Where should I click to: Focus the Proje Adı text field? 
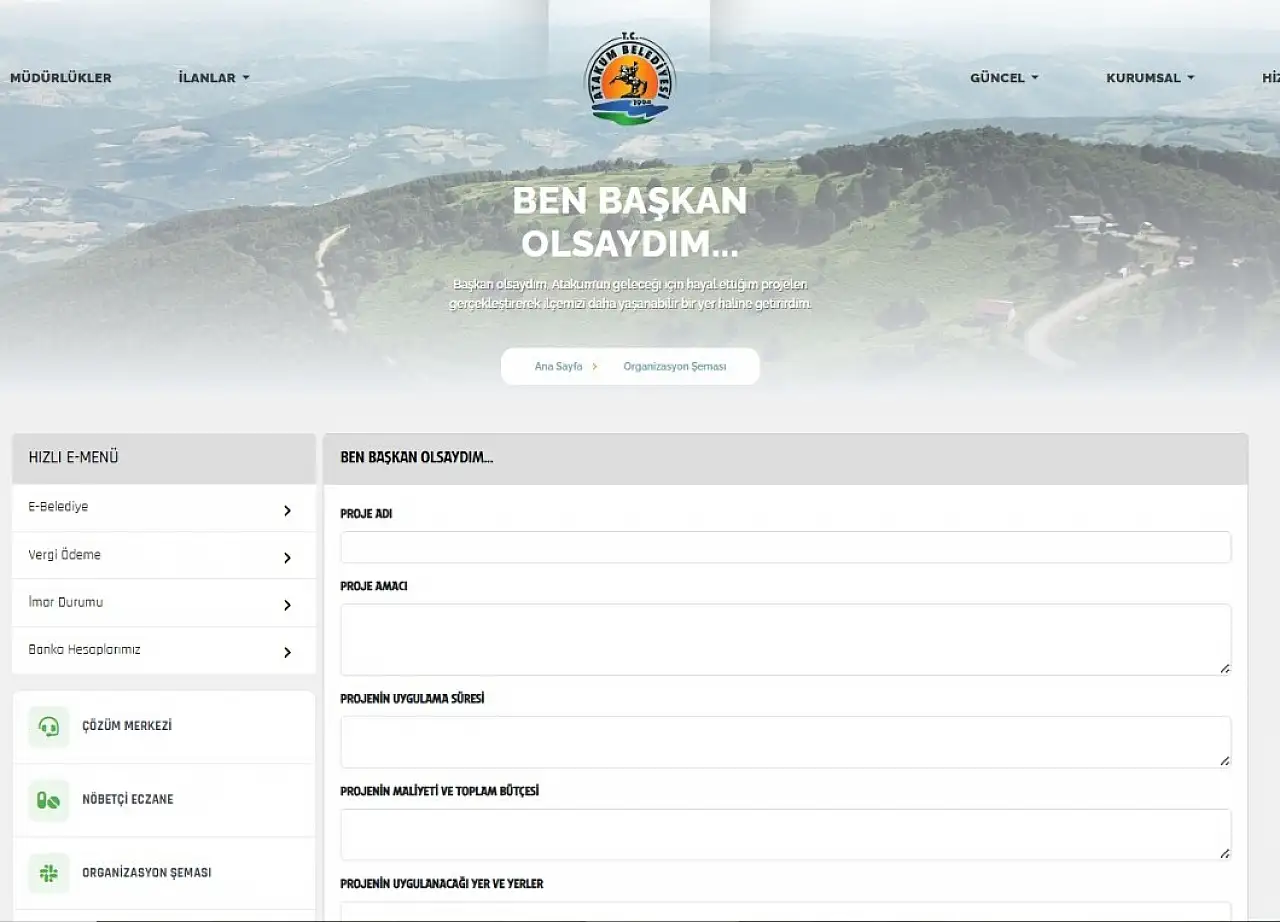[x=785, y=547]
